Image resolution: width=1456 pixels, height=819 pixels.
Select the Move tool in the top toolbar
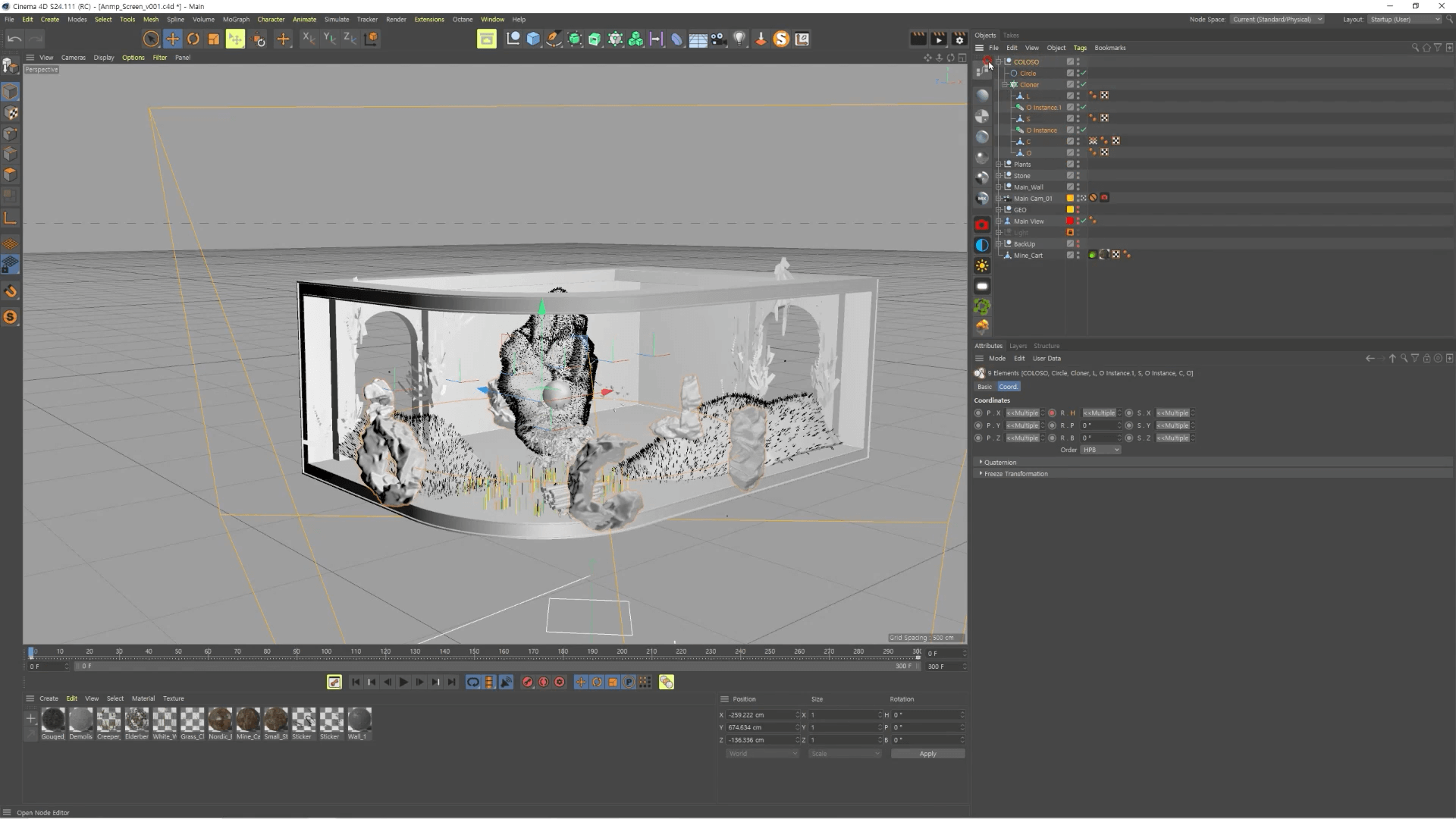click(x=173, y=39)
